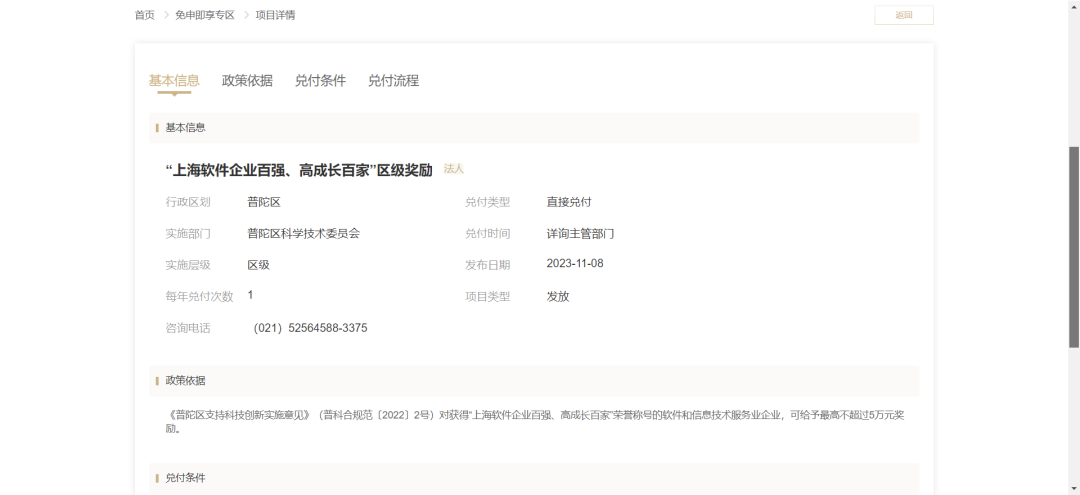The width and height of the screenshot is (1080, 495).
Task: Click the 法人 tag beside the title
Action: pyautogui.click(x=454, y=169)
